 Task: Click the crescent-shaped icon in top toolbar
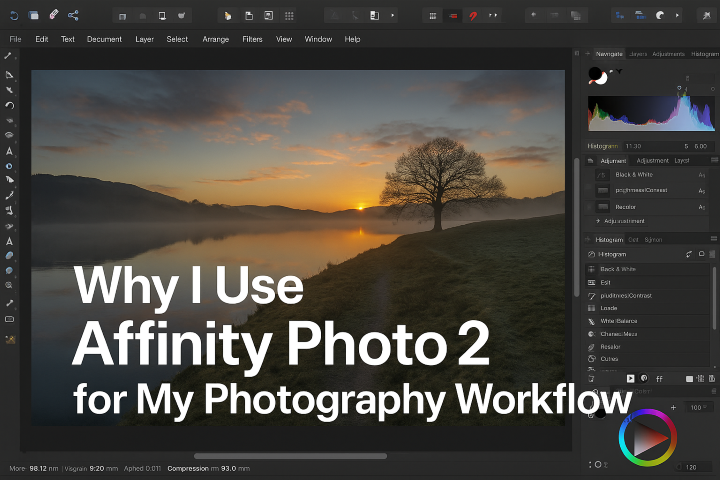(x=660, y=15)
